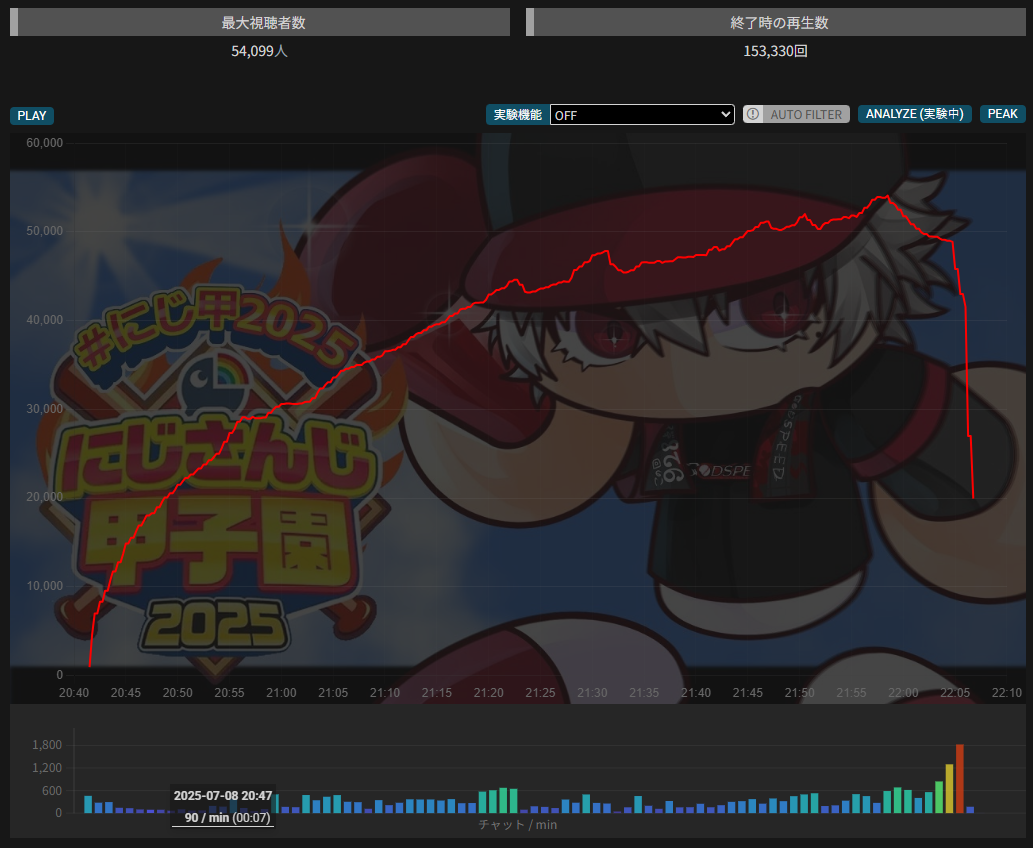Click the 21:00 time axis label

tap(281, 693)
